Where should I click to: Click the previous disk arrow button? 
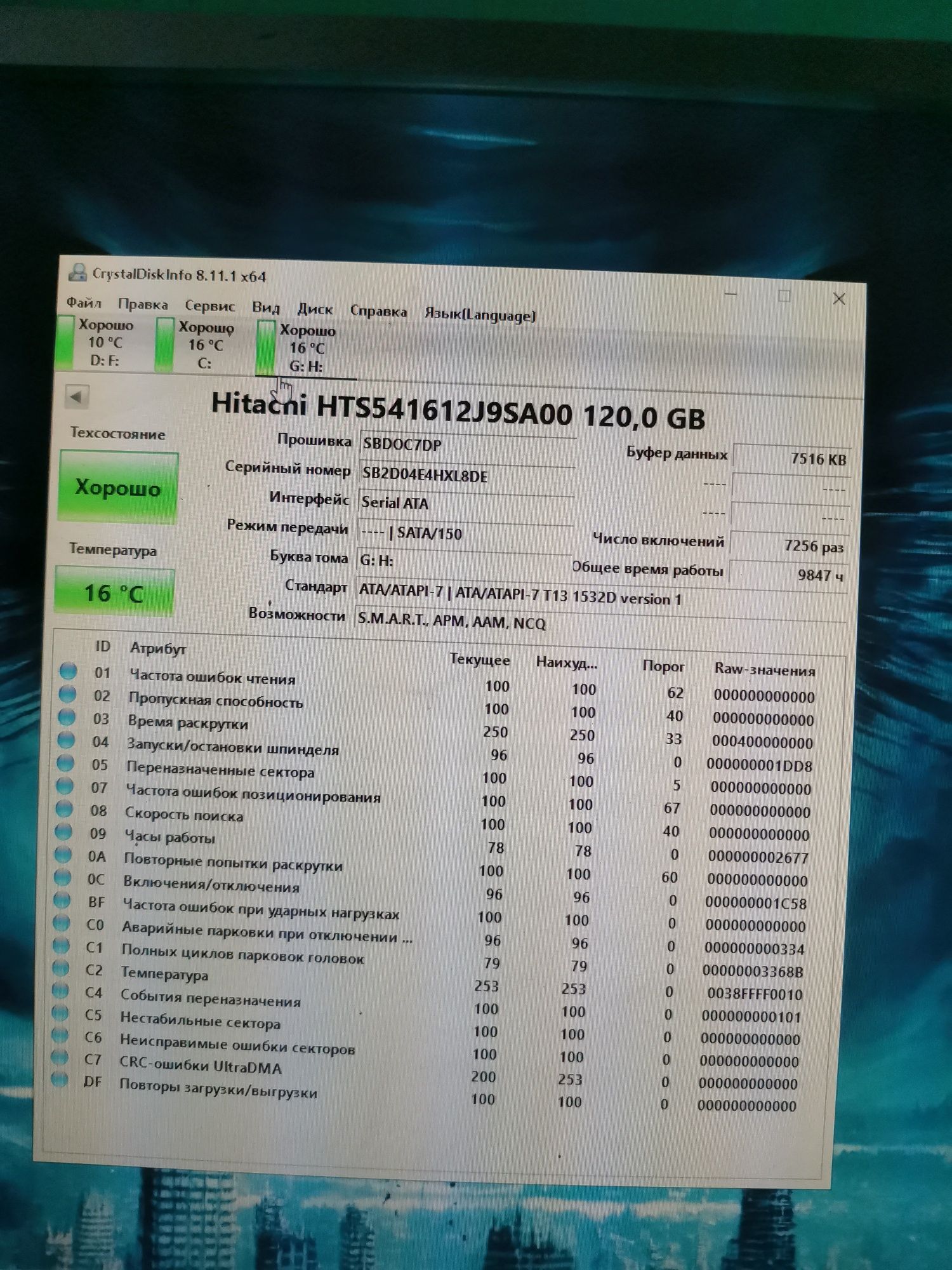tap(77, 398)
